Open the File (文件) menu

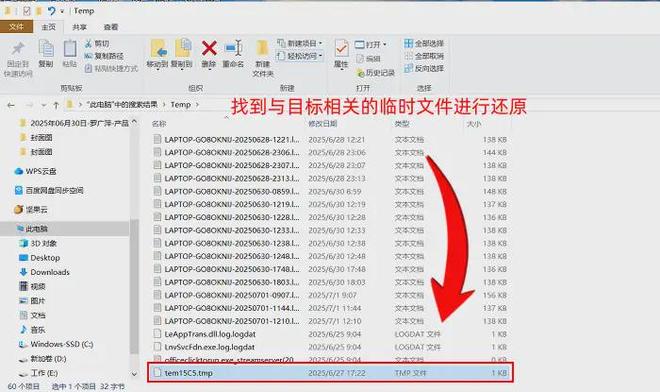click(16, 27)
